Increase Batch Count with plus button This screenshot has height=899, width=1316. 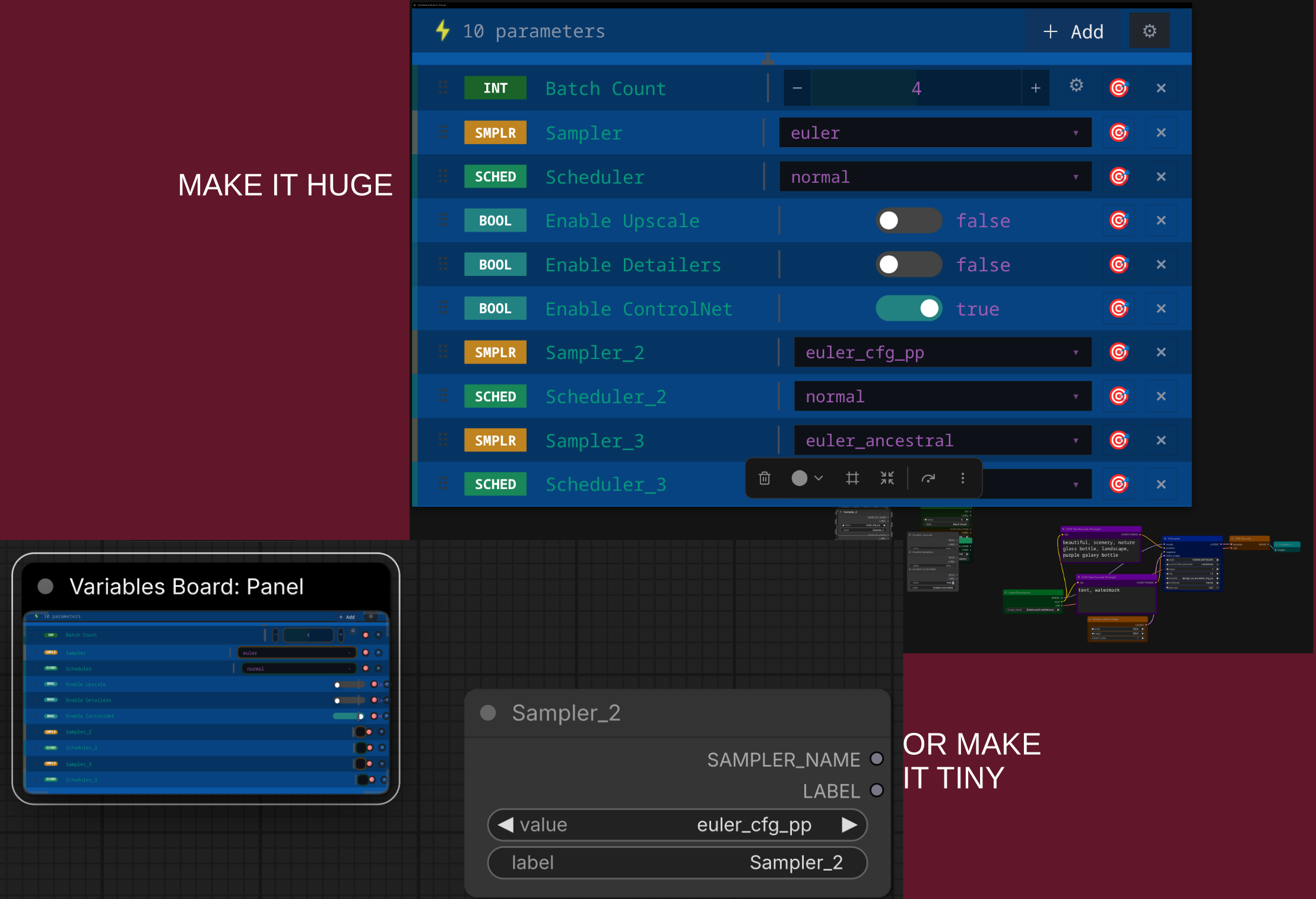pos(1036,88)
